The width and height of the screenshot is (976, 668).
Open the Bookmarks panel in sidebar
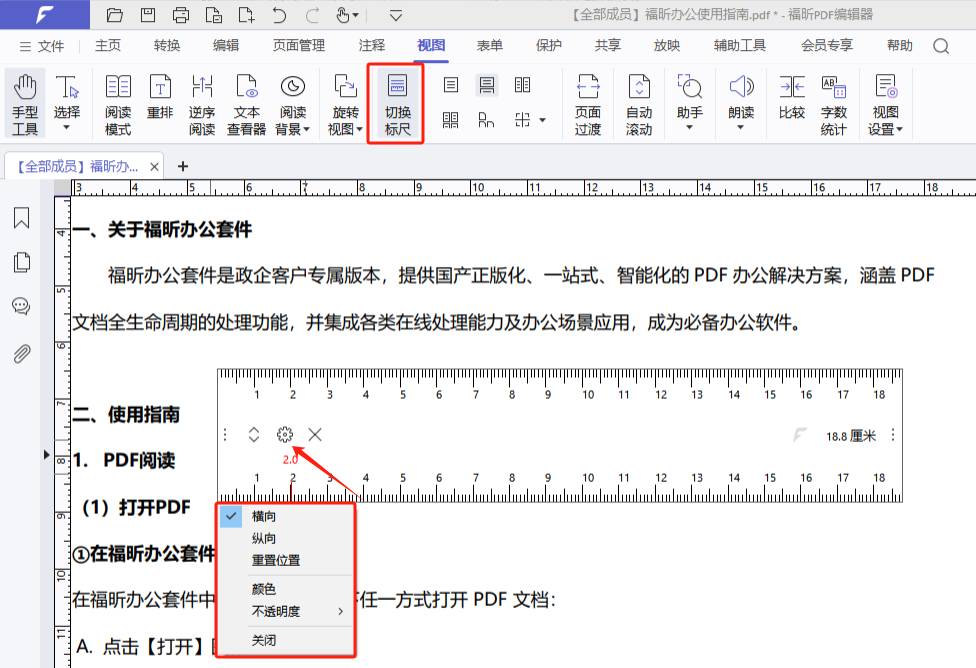21,218
